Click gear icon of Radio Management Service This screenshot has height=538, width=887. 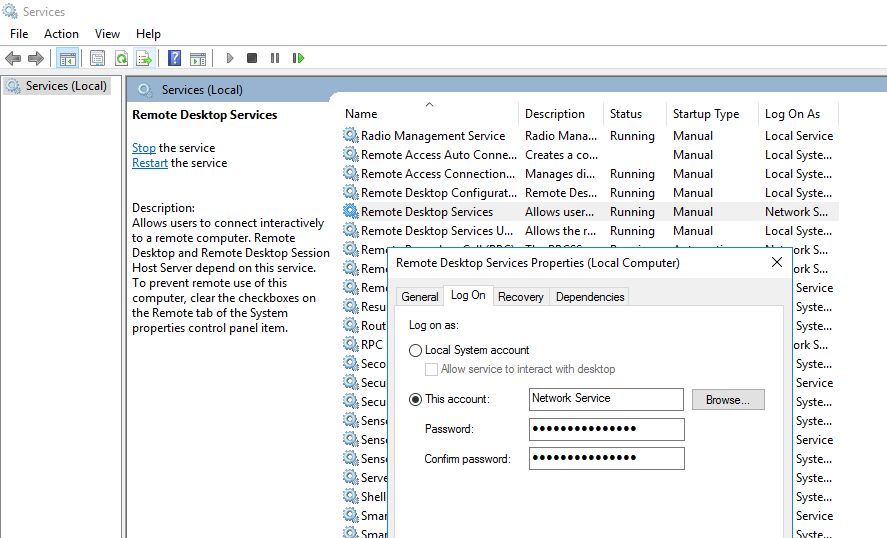click(x=351, y=135)
